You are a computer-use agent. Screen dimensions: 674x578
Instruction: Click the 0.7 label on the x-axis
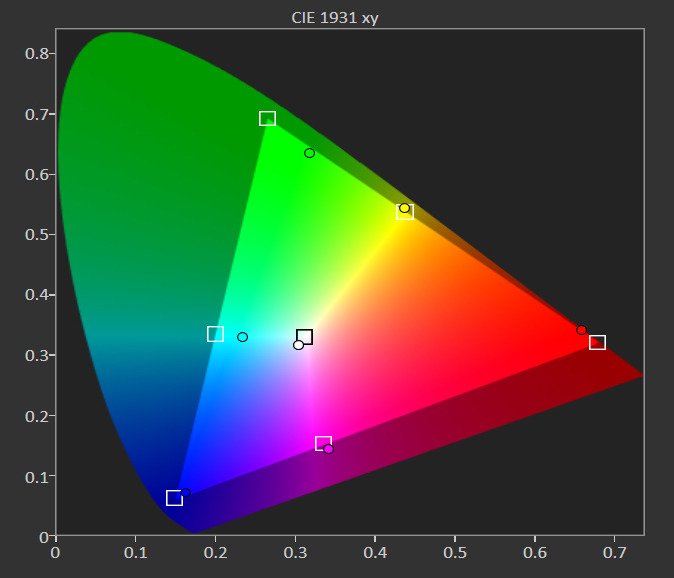pos(615,553)
